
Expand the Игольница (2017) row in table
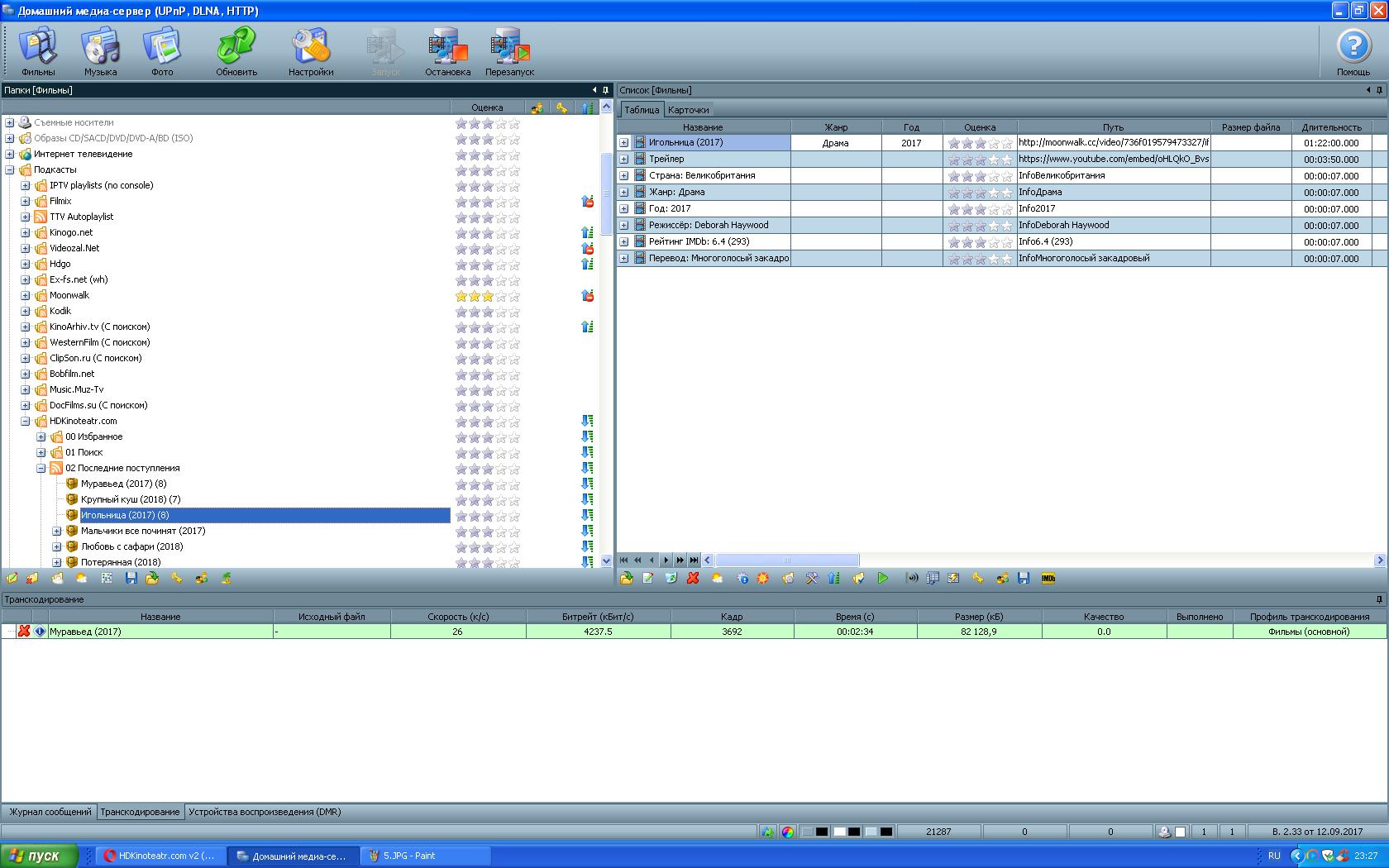point(624,143)
